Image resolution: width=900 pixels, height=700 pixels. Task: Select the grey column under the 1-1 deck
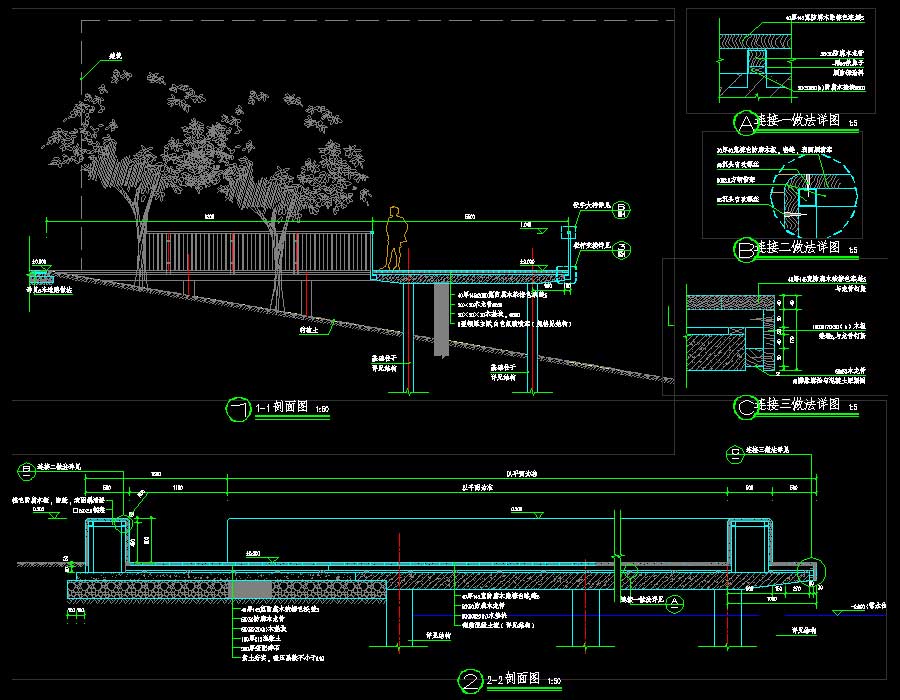tap(441, 319)
